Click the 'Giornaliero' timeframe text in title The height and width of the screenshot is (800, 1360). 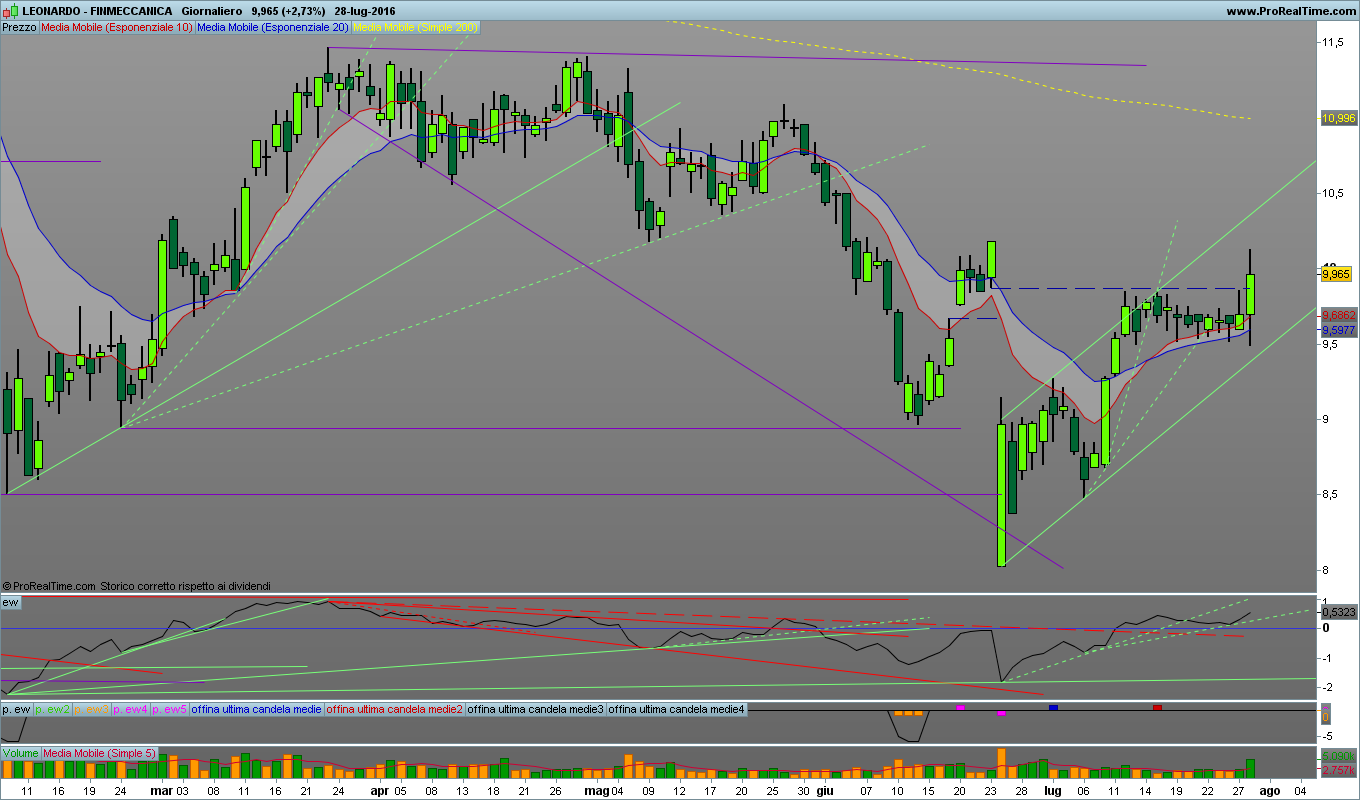tap(211, 11)
